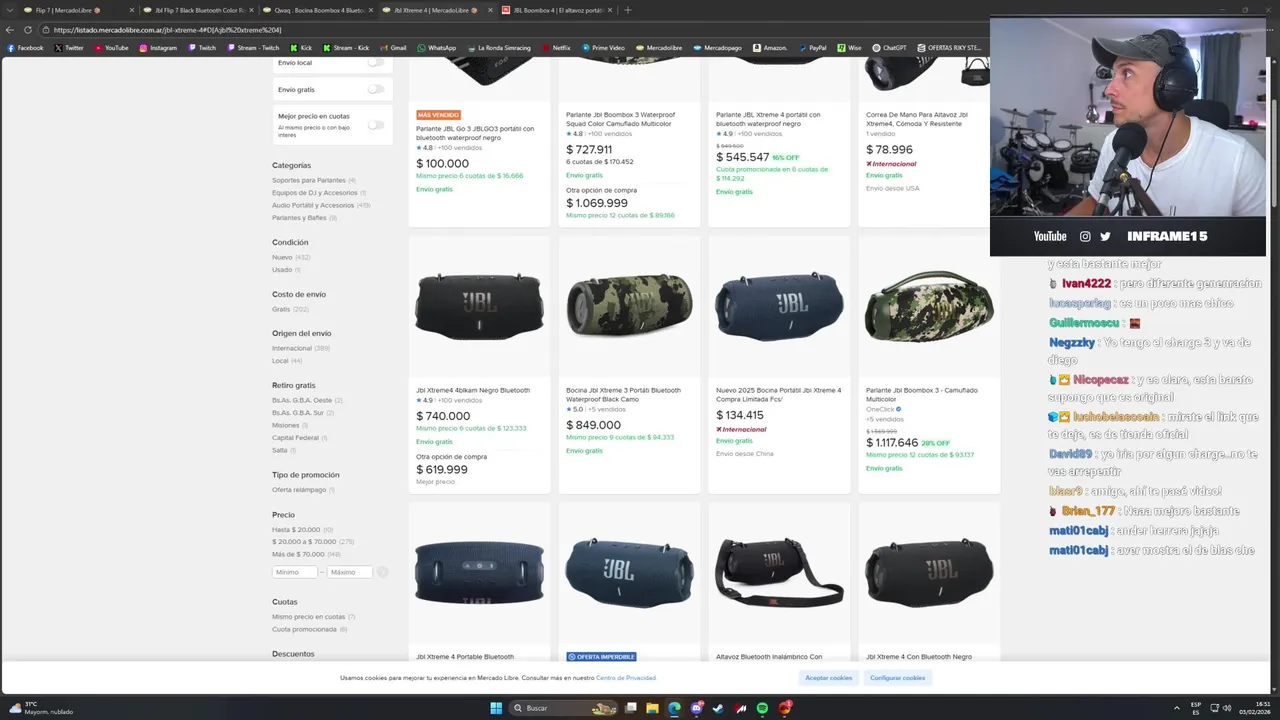Image resolution: width=1280 pixels, height=720 pixels.
Task: Filter by Soportes para Parlantes category
Action: pyautogui.click(x=309, y=180)
